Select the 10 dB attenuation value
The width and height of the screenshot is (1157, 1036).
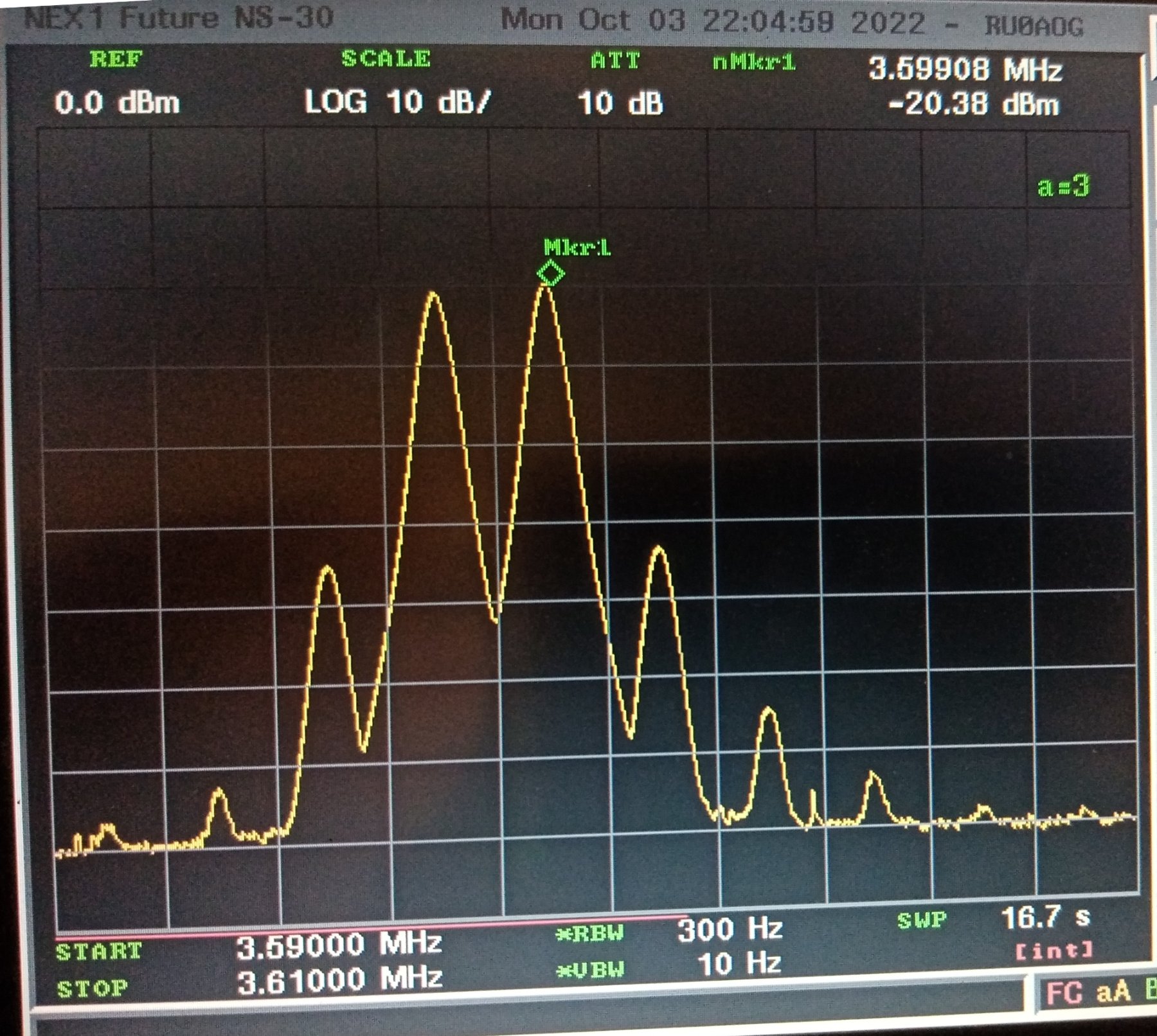coord(620,103)
